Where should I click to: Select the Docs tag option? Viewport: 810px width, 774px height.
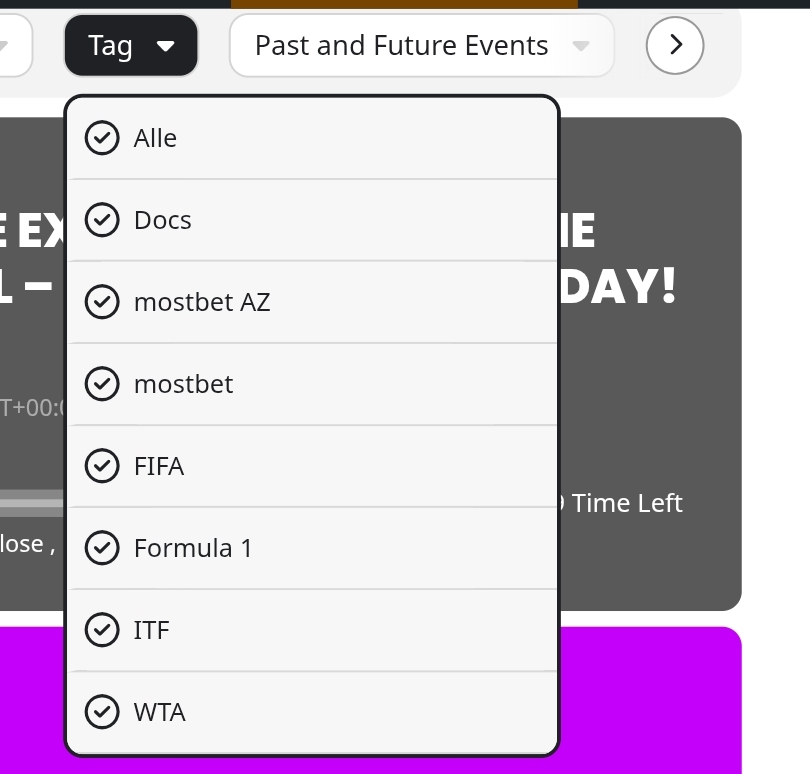[x=163, y=220]
